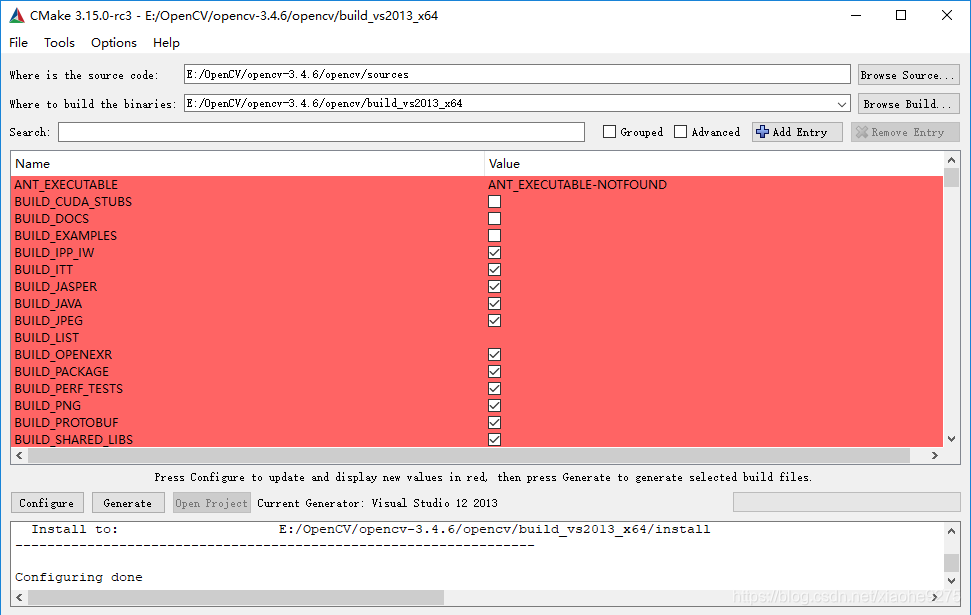Maximize the CMake window
This screenshot has width=971, height=615.
pyautogui.click(x=901, y=15)
